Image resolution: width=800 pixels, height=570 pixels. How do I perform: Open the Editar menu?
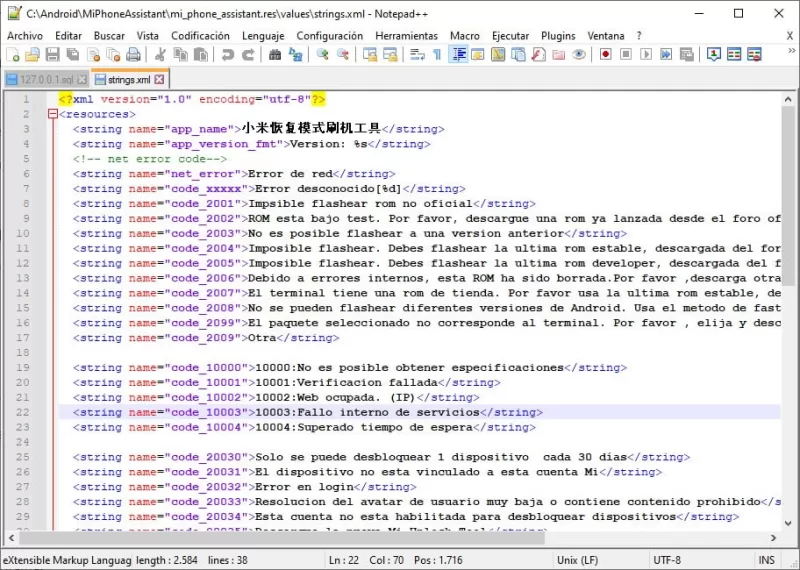click(68, 36)
